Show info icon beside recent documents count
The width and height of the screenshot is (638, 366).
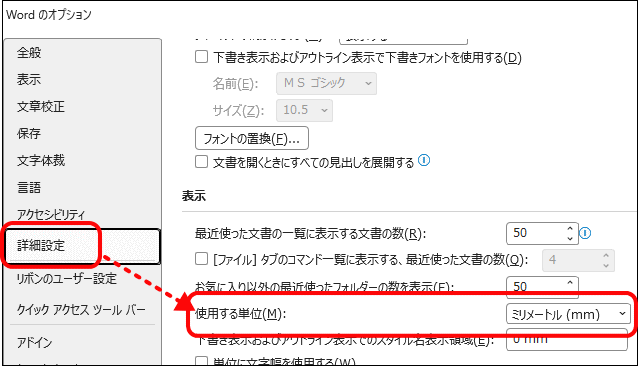point(585,233)
